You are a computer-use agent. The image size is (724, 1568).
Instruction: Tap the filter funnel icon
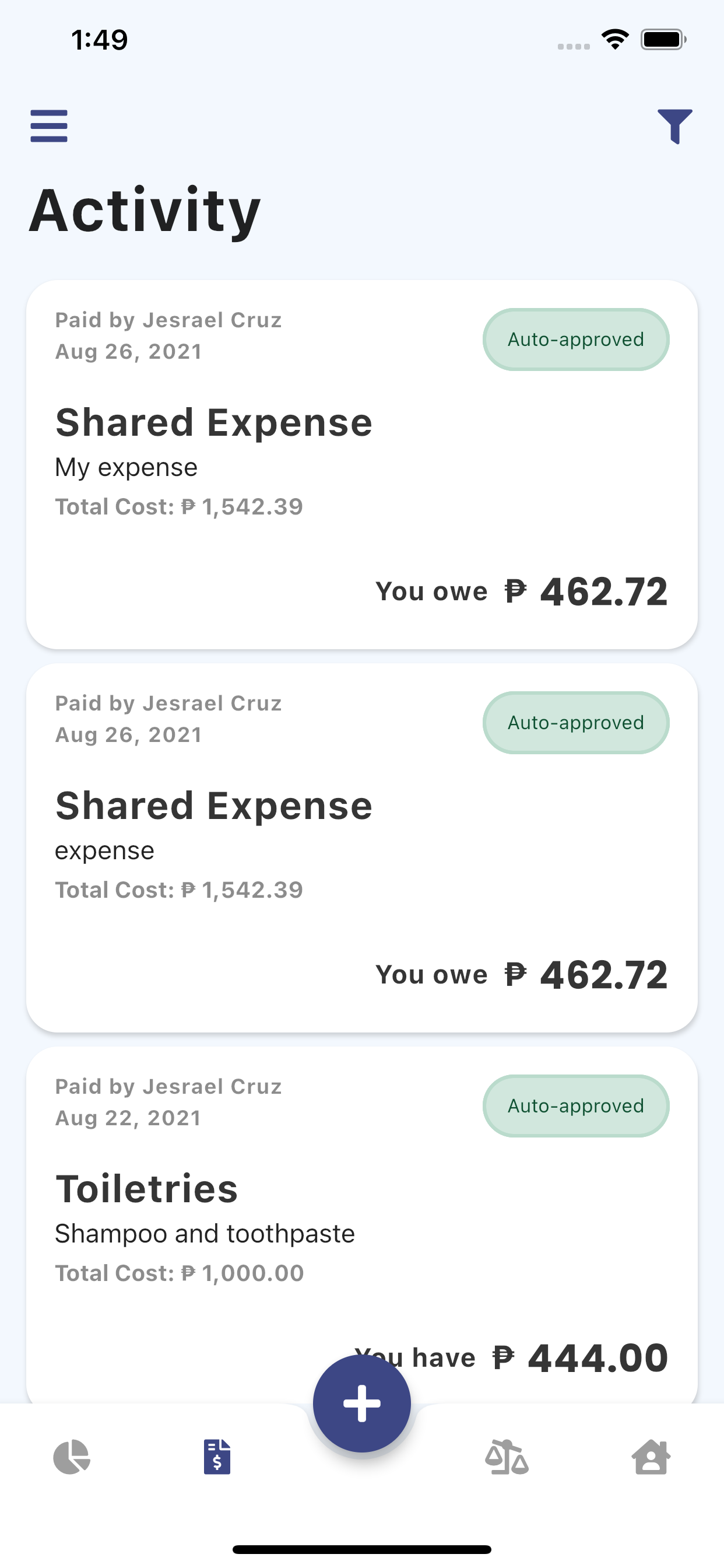coord(674,126)
